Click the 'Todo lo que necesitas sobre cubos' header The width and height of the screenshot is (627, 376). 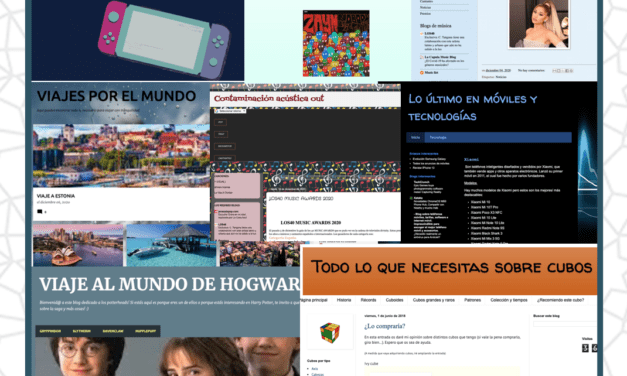(x=451, y=267)
